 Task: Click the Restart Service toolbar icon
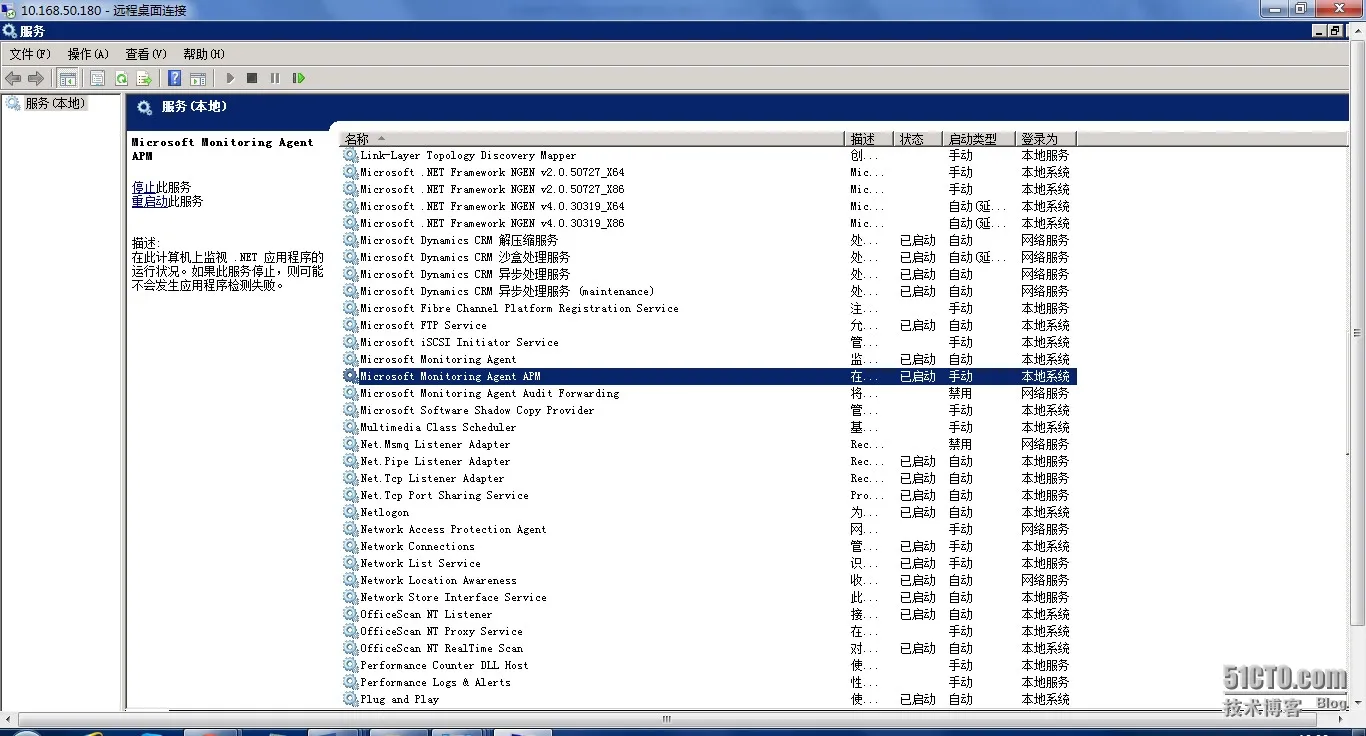coord(298,78)
